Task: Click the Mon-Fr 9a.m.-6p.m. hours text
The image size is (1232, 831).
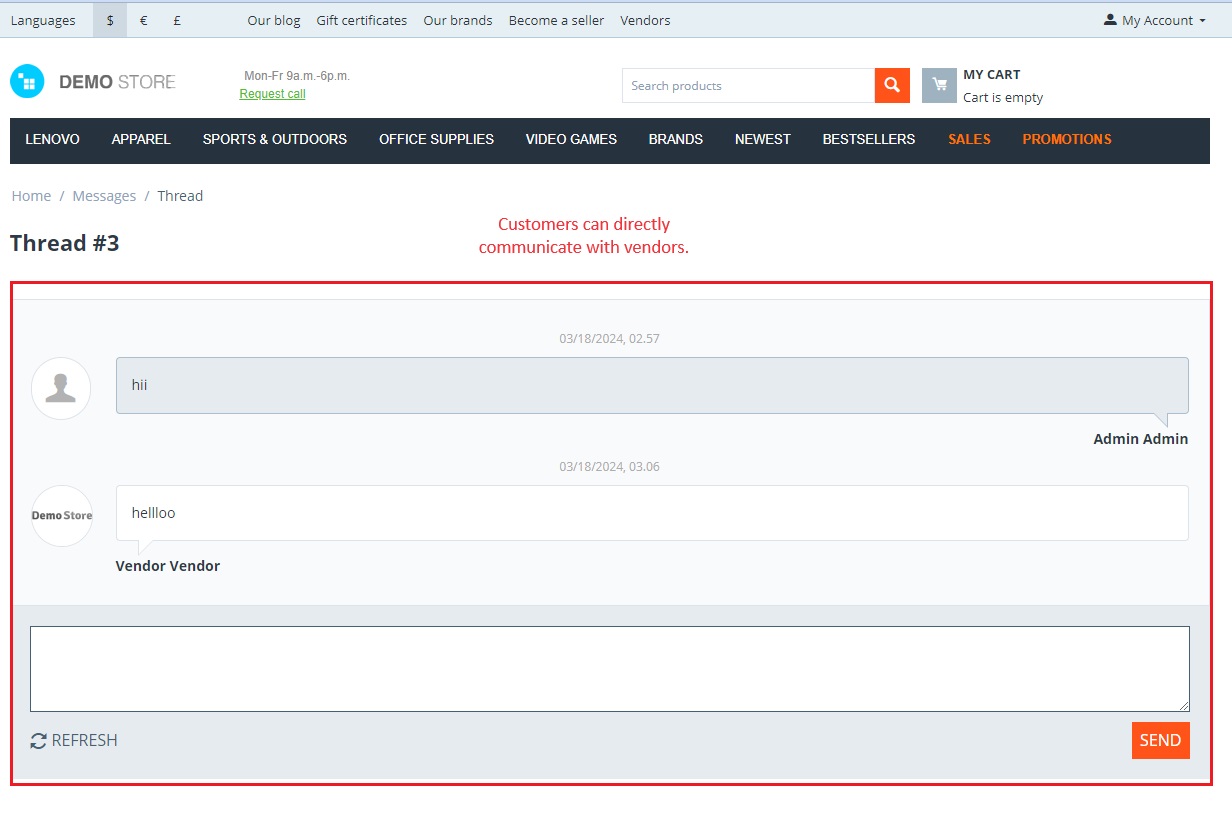Action: [297, 76]
